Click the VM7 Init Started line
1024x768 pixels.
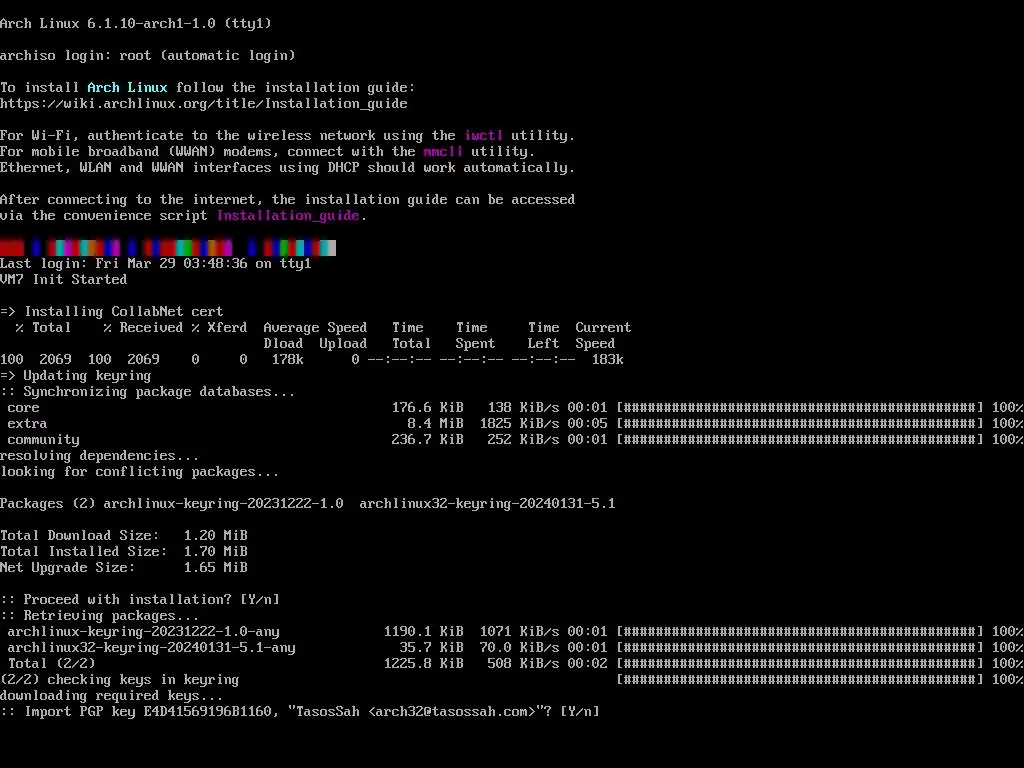click(63, 280)
